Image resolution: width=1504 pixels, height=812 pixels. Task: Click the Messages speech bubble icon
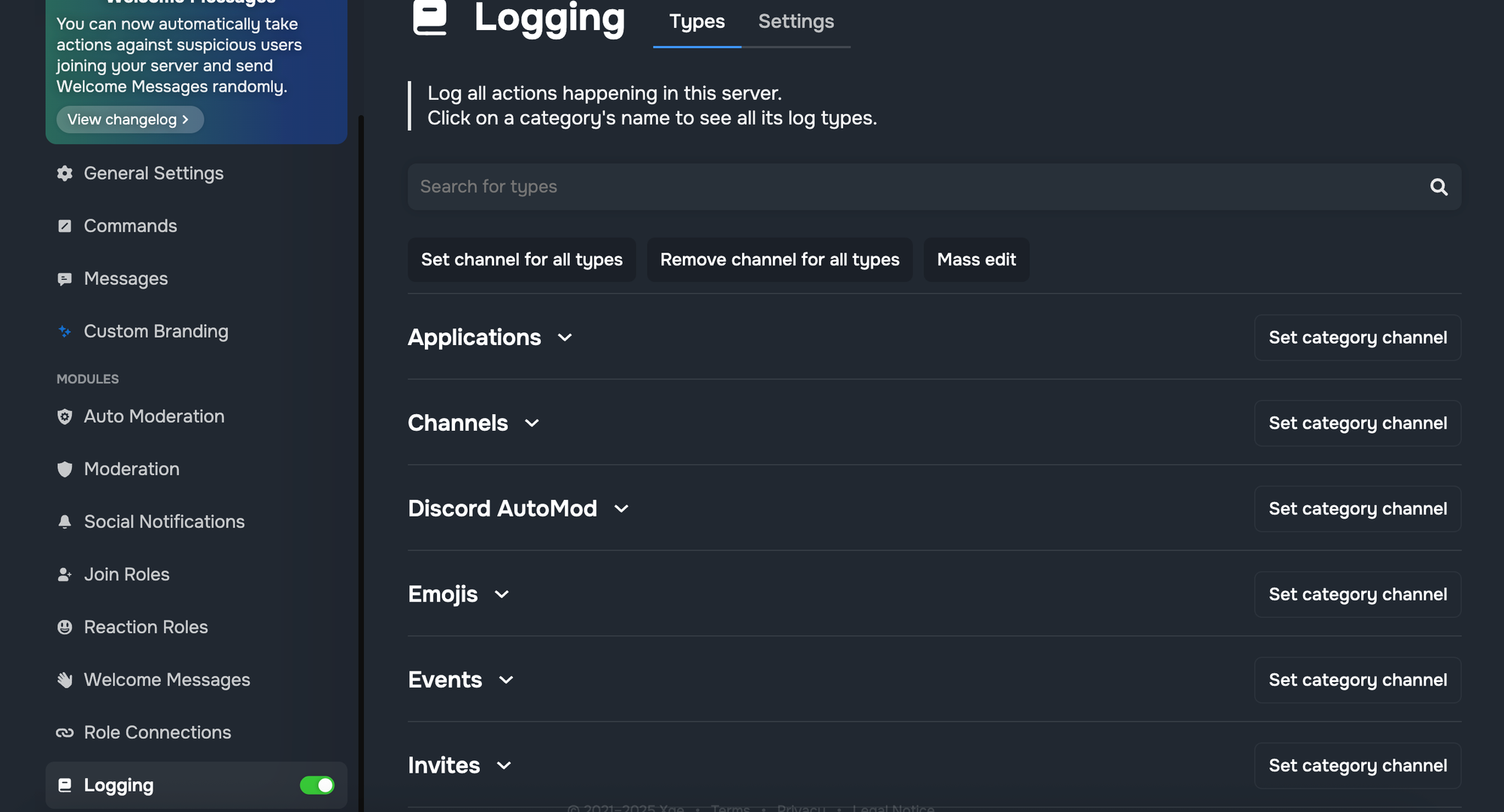pyautogui.click(x=65, y=279)
